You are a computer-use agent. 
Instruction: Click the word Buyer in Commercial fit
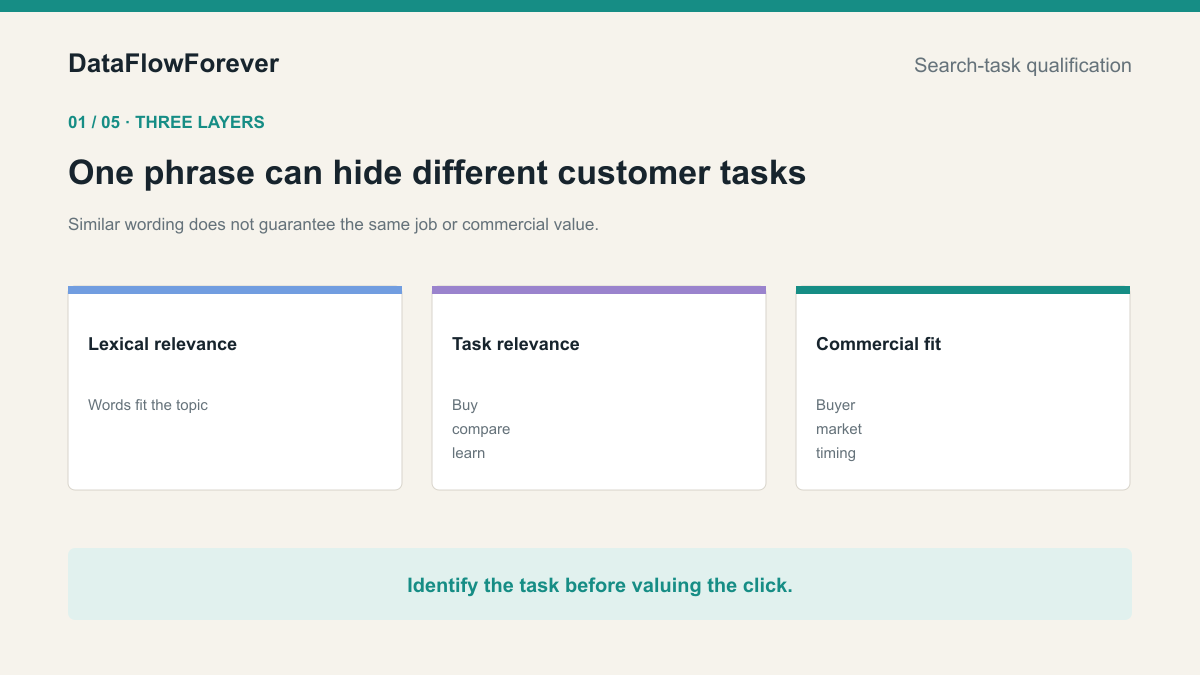point(836,405)
